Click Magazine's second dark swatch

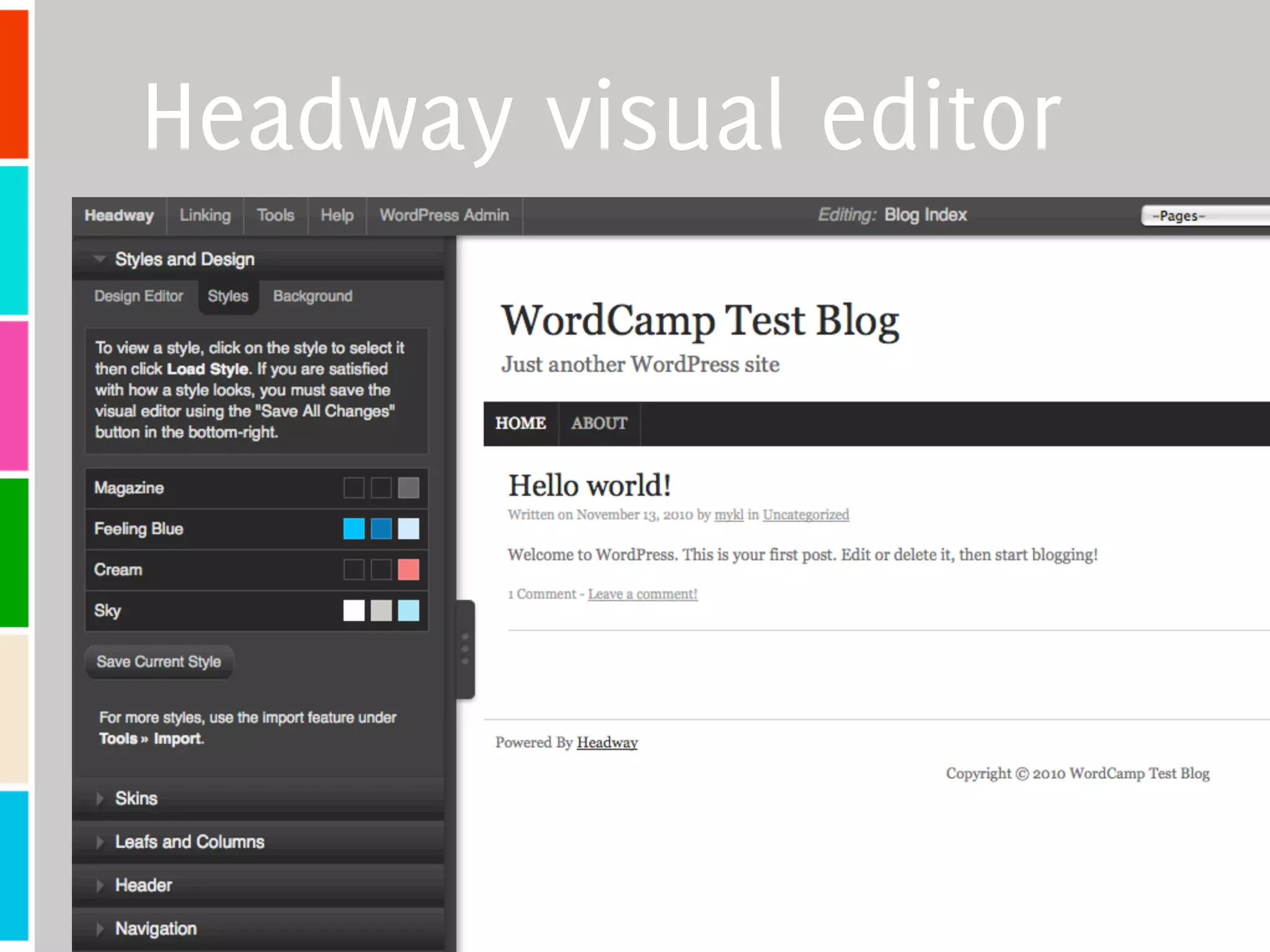tap(381, 488)
